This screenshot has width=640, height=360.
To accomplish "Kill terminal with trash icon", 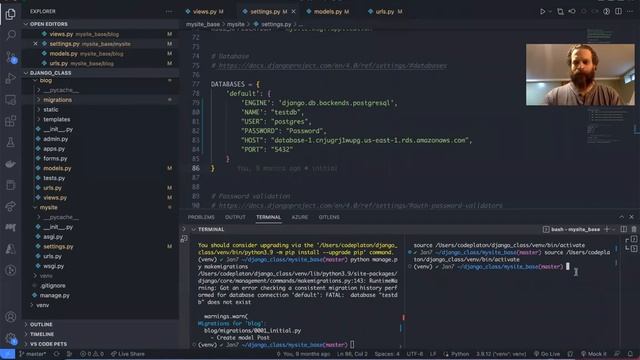I will pyautogui.click(x=634, y=229).
